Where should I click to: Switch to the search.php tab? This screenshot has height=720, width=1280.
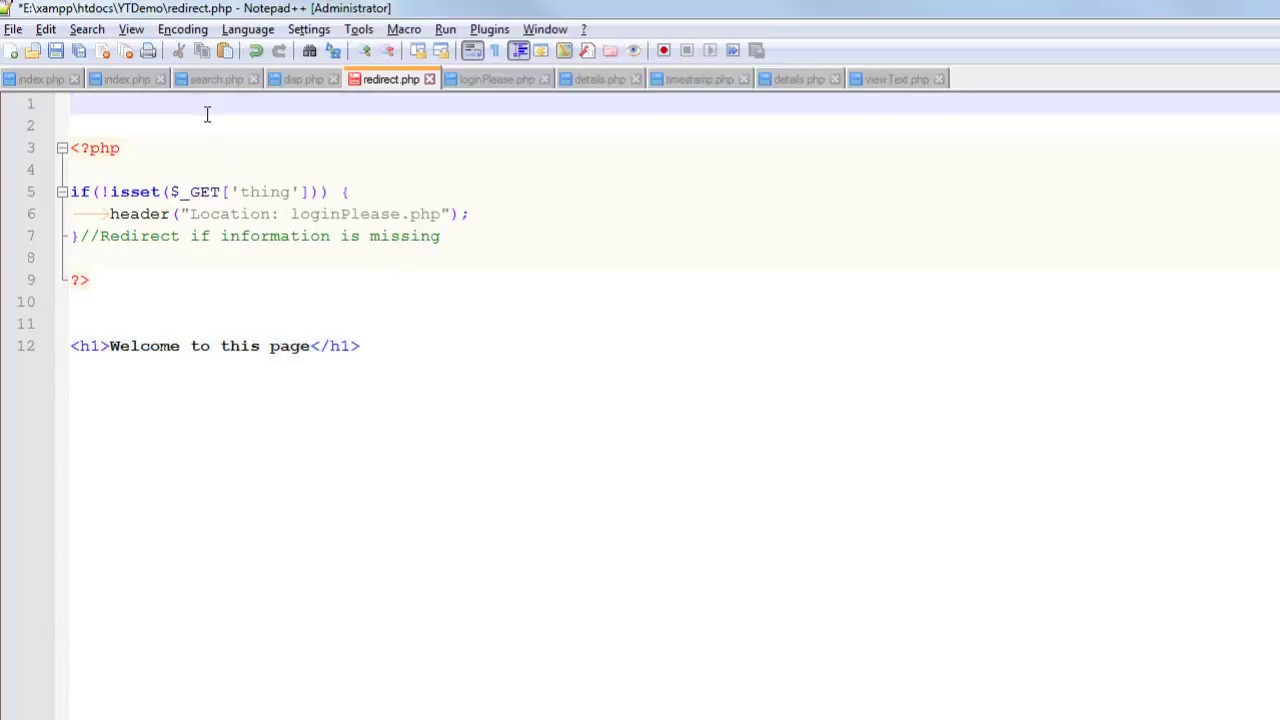217,79
